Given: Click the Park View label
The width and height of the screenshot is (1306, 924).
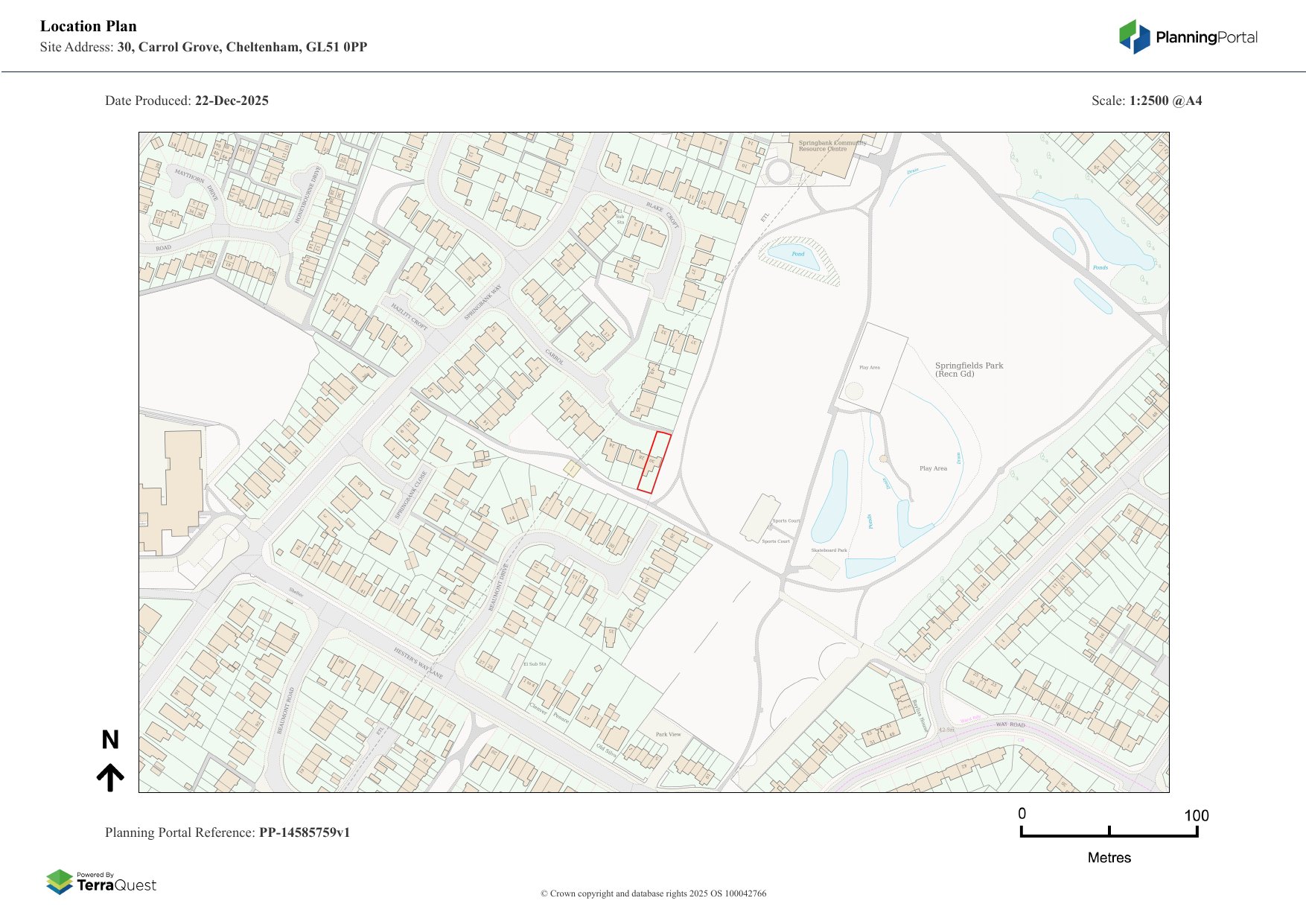Looking at the screenshot, I should 668,734.
